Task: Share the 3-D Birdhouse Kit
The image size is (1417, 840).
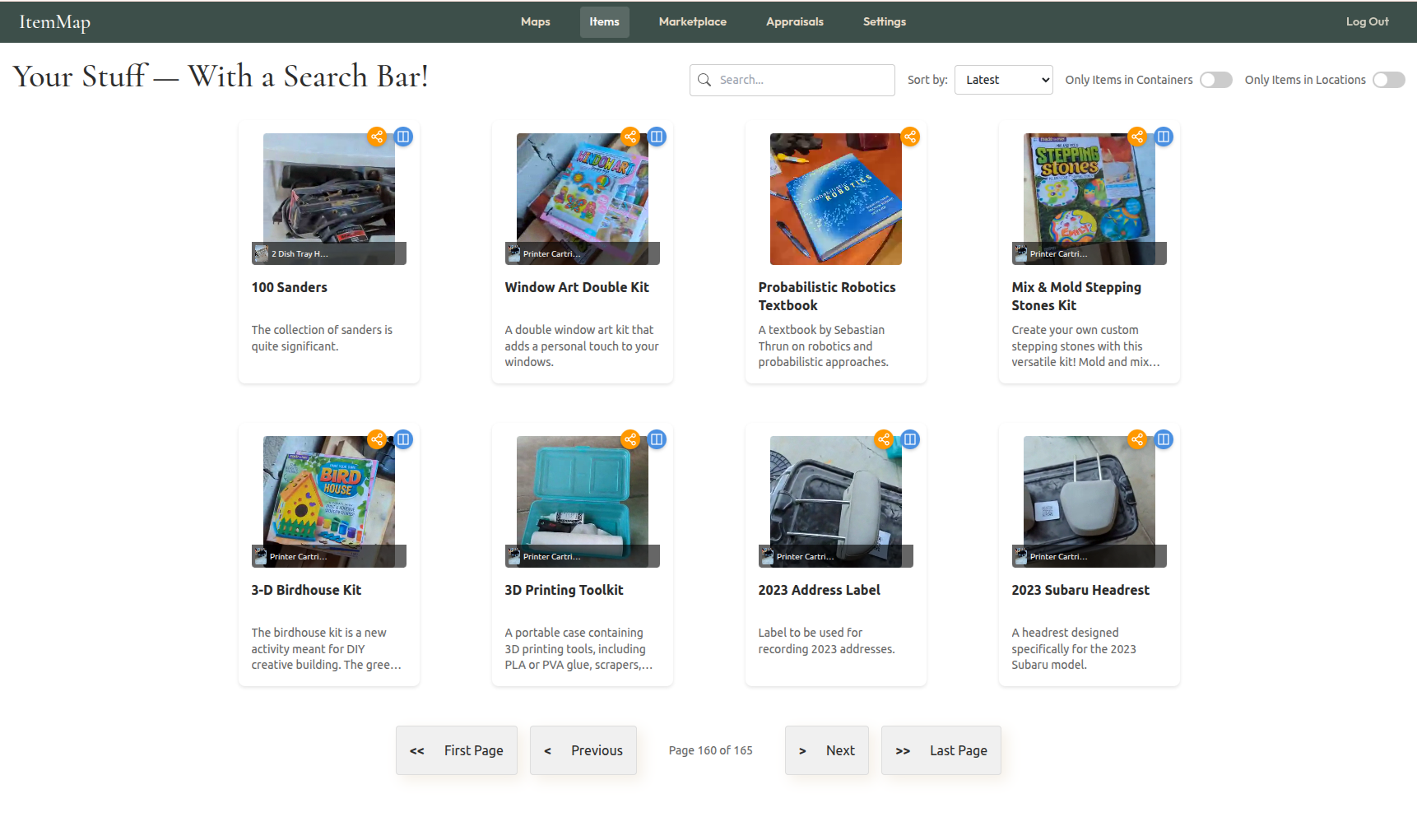Action: click(377, 439)
